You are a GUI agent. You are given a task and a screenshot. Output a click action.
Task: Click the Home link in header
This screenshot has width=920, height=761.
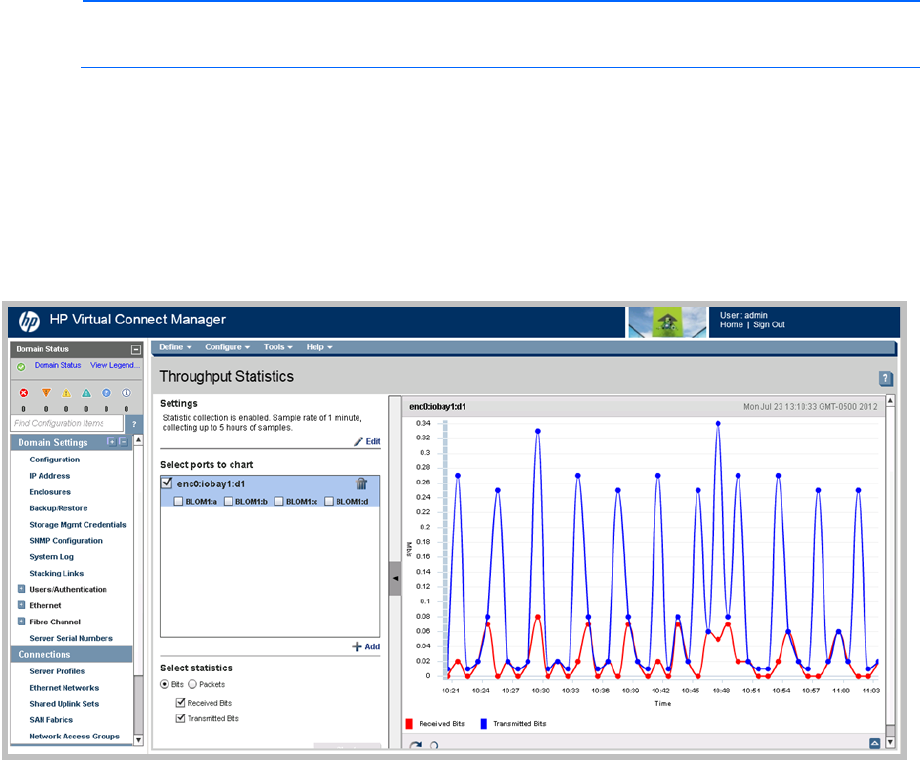[x=731, y=324]
